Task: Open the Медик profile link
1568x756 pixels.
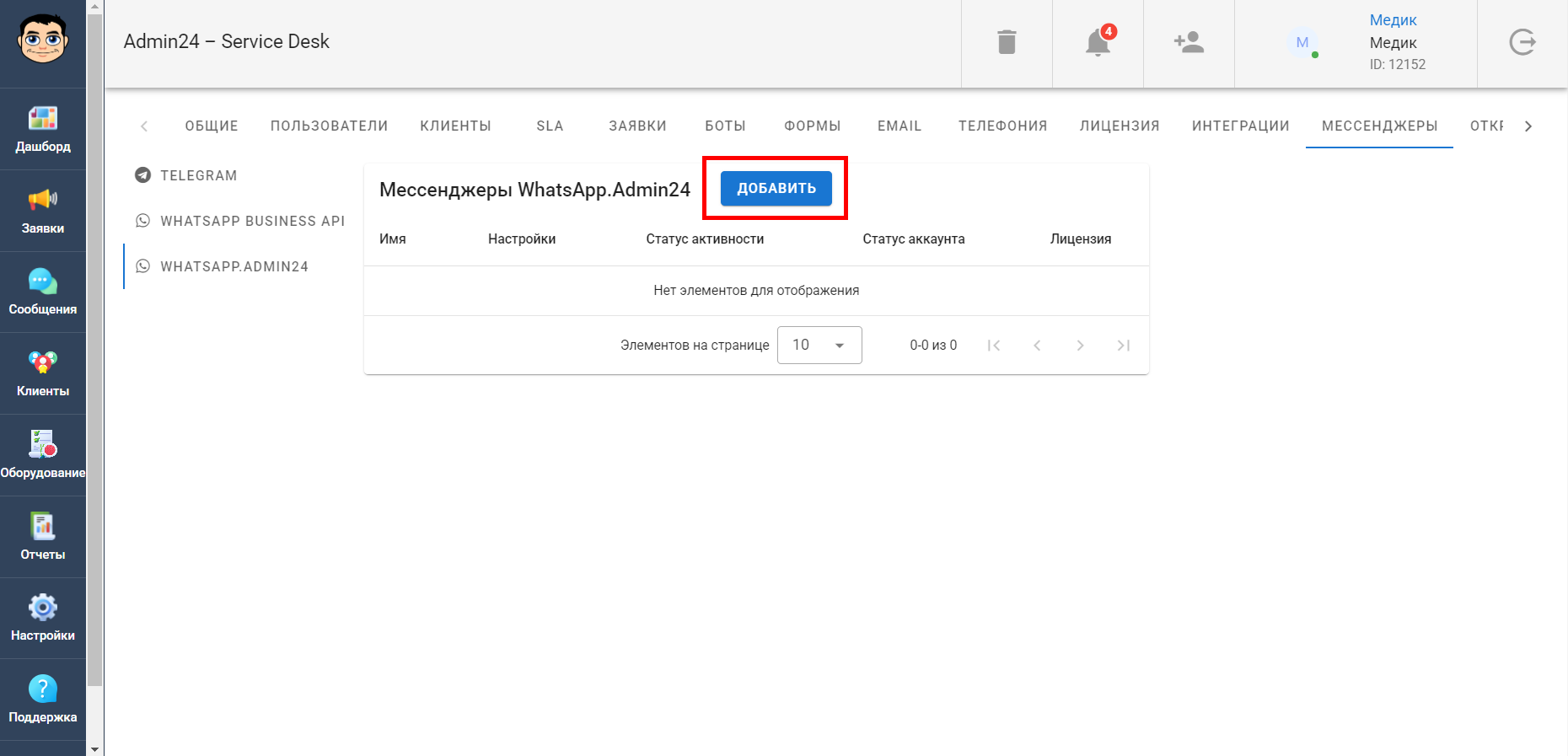Action: 1393,20
